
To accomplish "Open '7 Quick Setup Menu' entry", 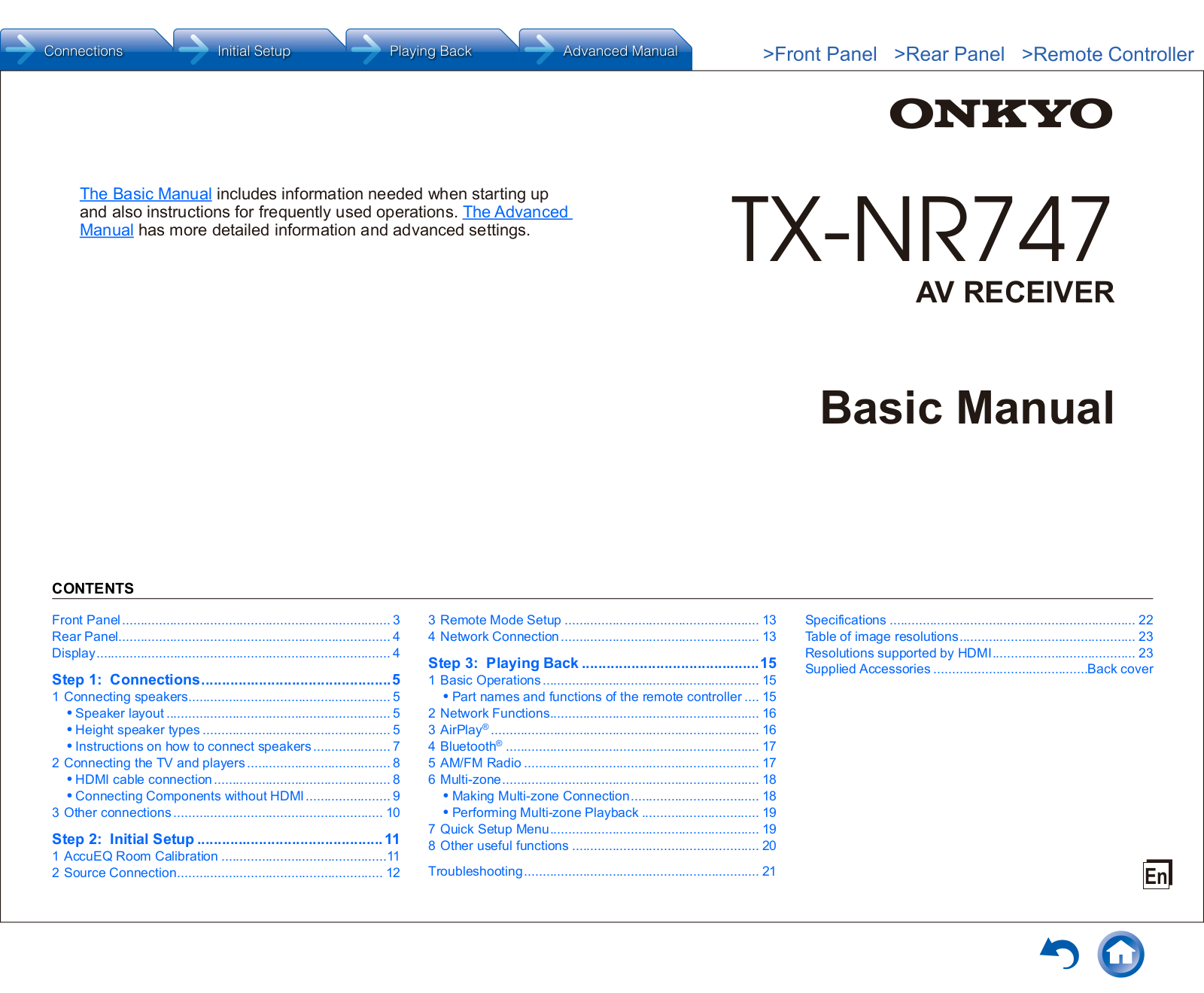I will click(x=602, y=829).
